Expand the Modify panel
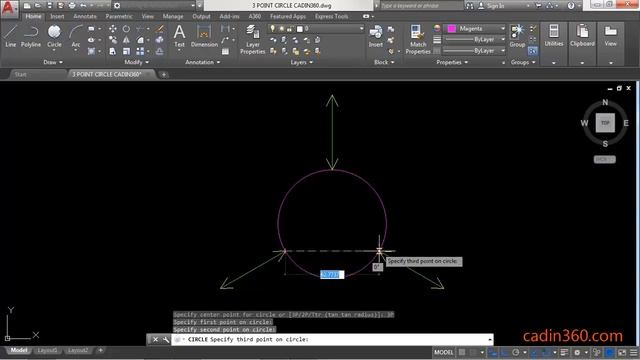640x360 pixels. click(x=137, y=62)
